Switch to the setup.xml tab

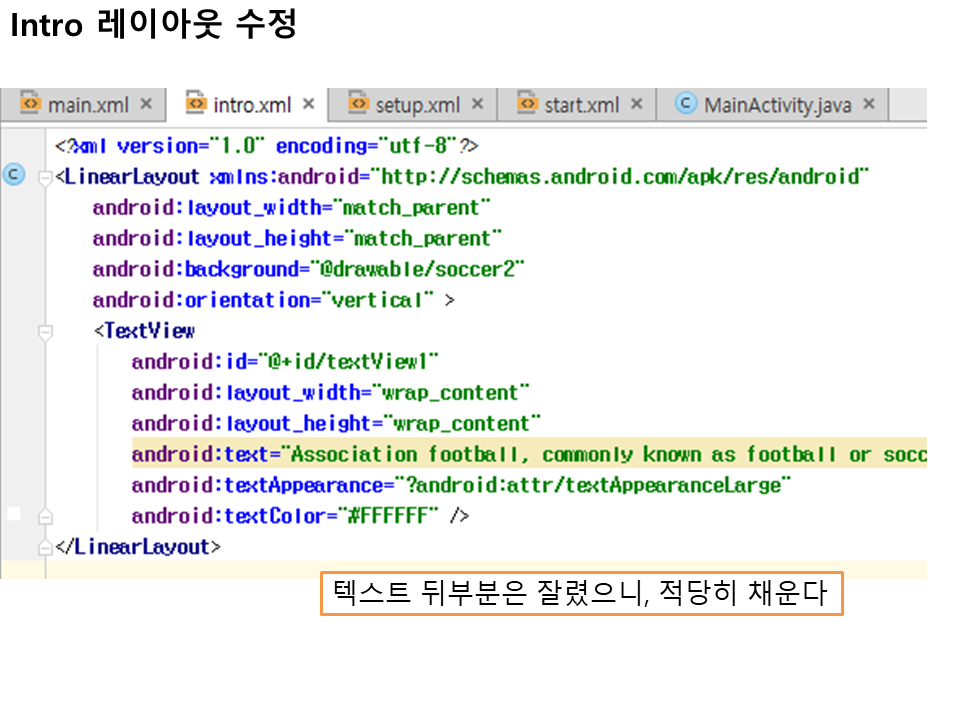pyautogui.click(x=417, y=105)
